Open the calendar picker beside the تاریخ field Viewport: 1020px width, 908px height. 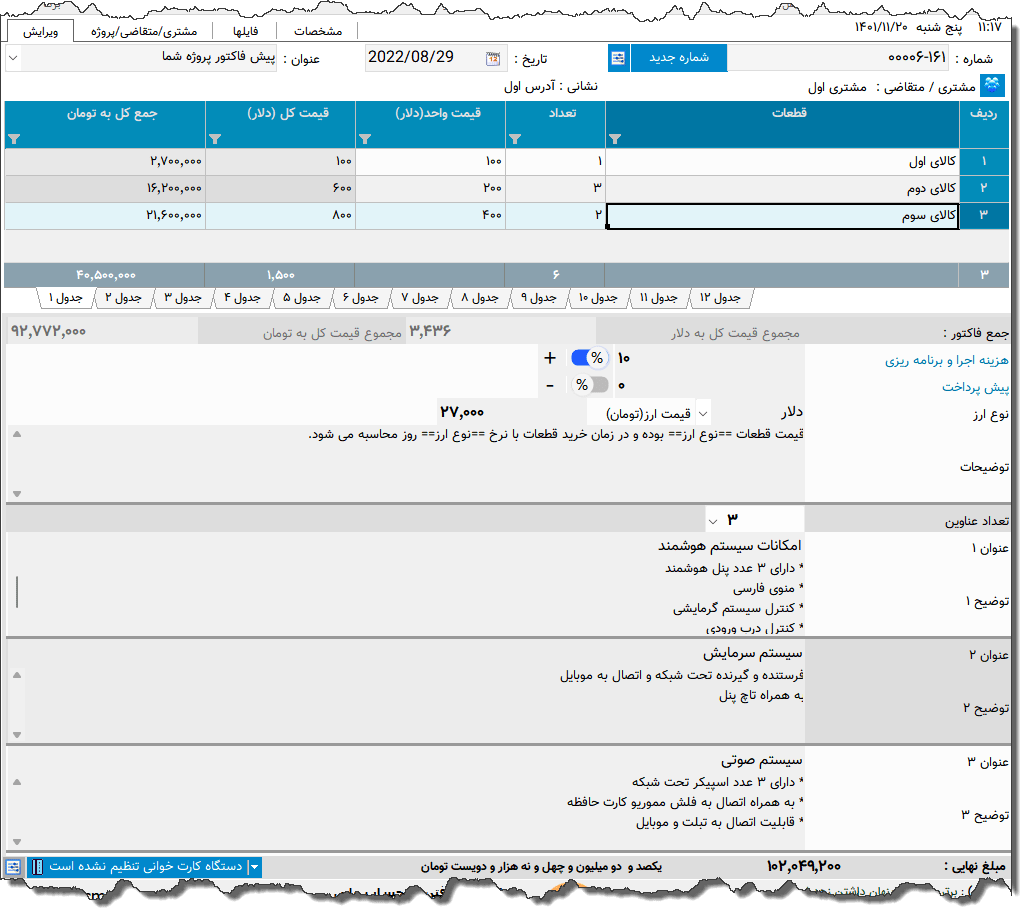pyautogui.click(x=492, y=58)
